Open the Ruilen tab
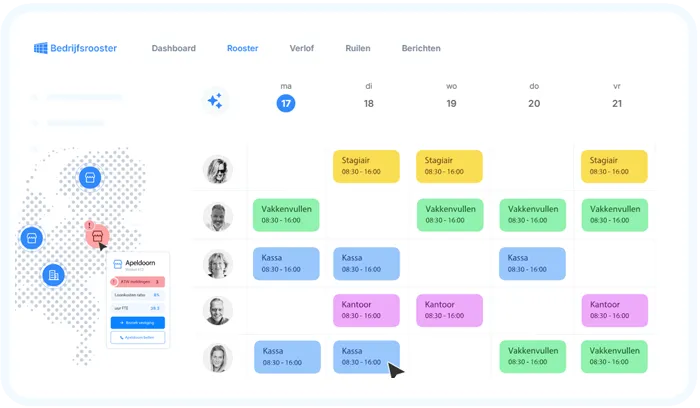Viewport: 700px width, 408px height. (x=357, y=48)
